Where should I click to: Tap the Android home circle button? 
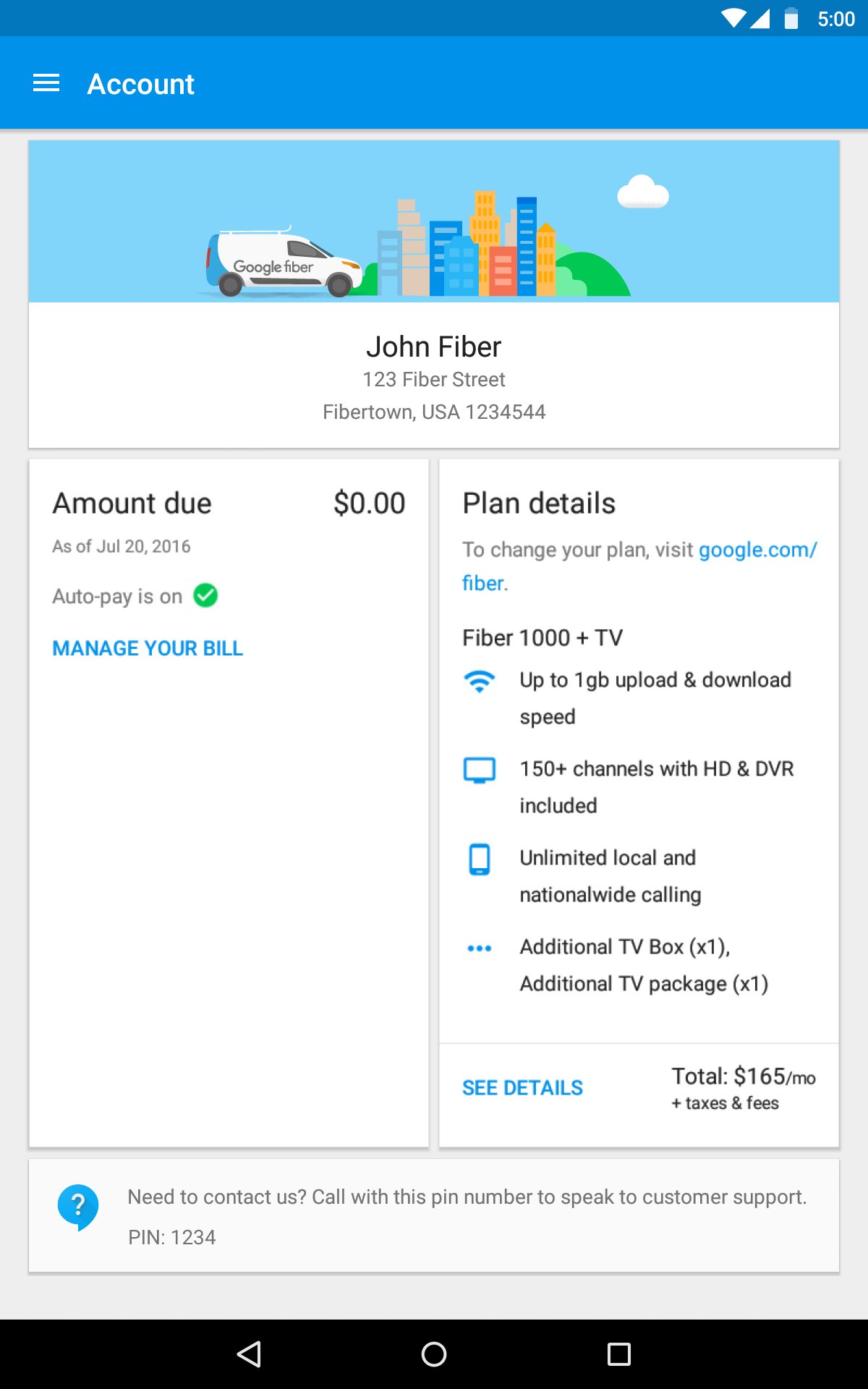pyautogui.click(x=434, y=1354)
